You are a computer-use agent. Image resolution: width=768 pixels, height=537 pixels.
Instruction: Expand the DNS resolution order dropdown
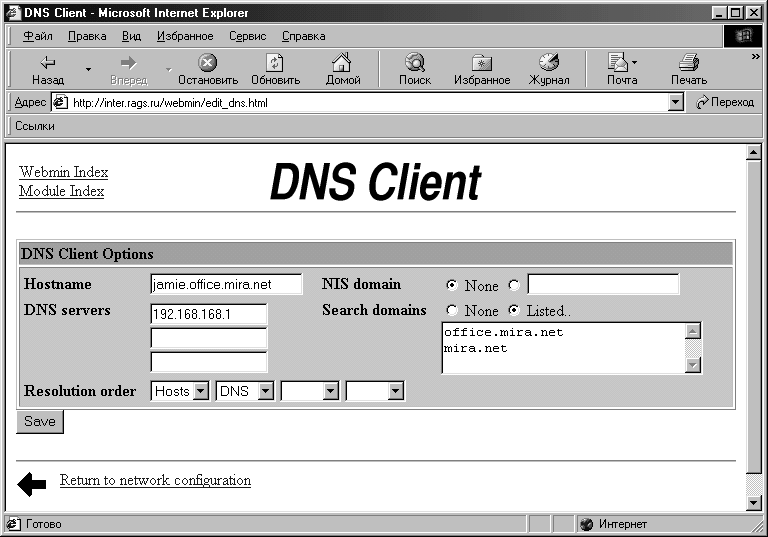coord(265,392)
